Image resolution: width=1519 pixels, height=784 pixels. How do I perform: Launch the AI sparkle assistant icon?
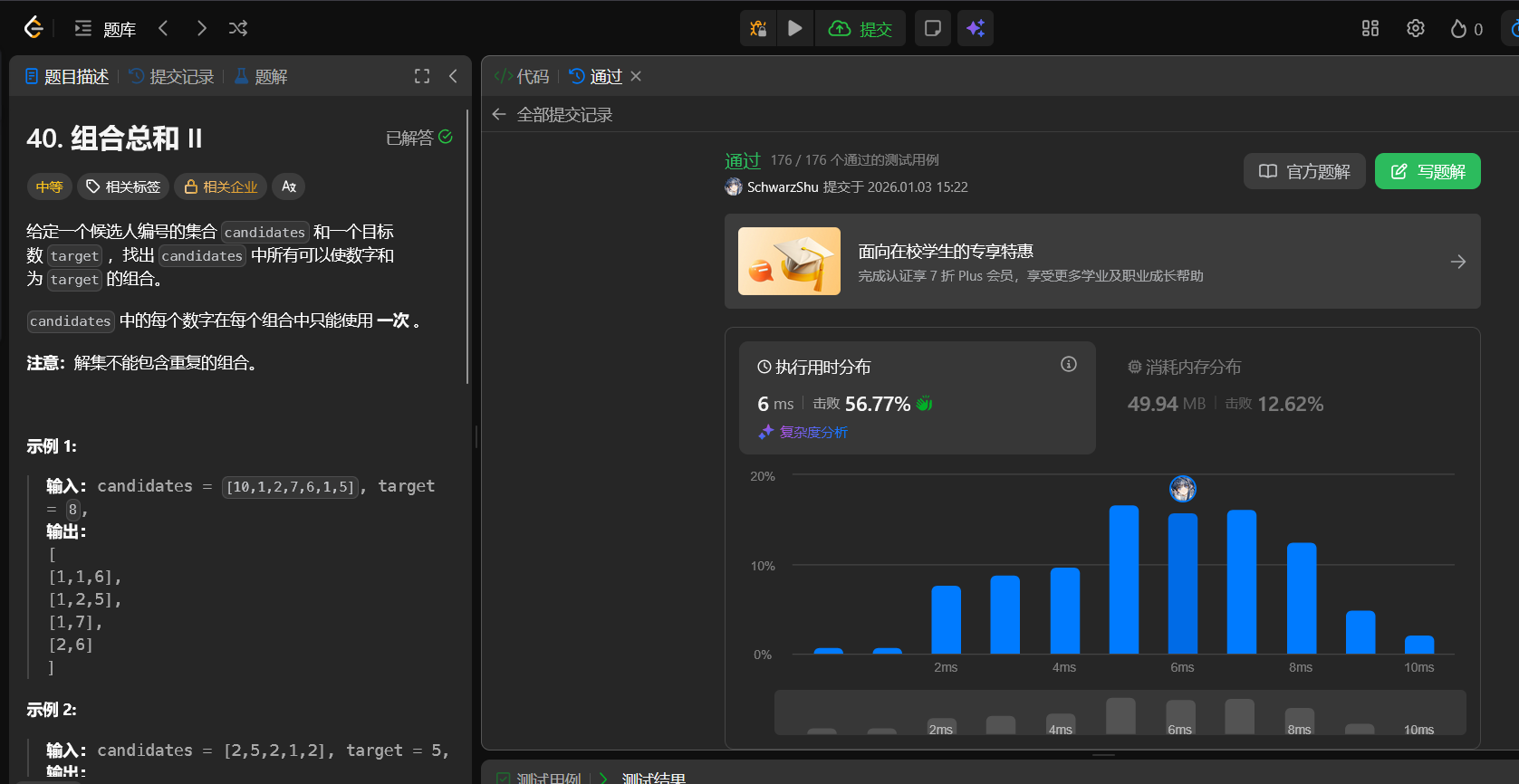click(976, 28)
